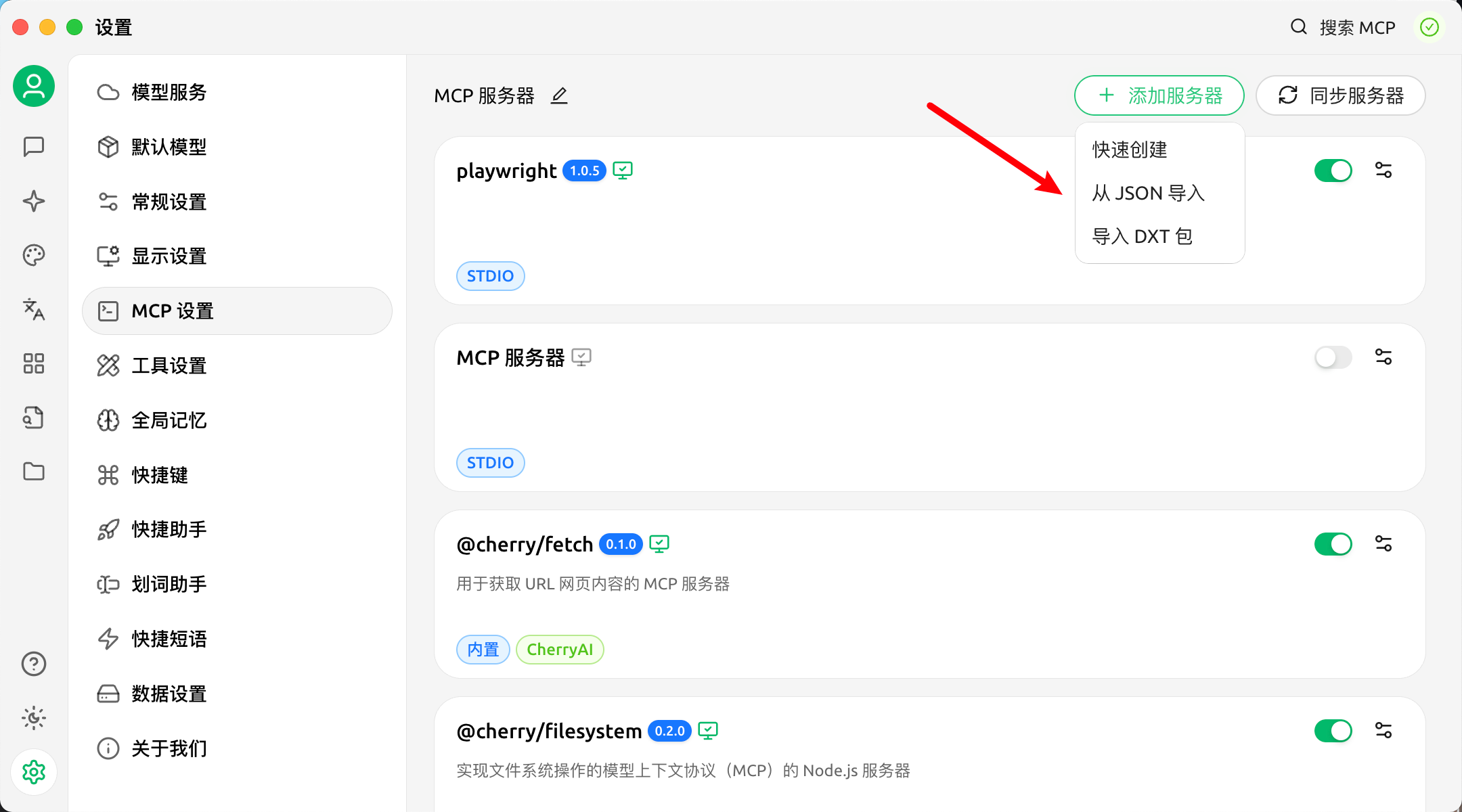Viewport: 1462px width, 812px height.
Task: Disable the @cherry/filesystem server toggle
Action: point(1333,731)
